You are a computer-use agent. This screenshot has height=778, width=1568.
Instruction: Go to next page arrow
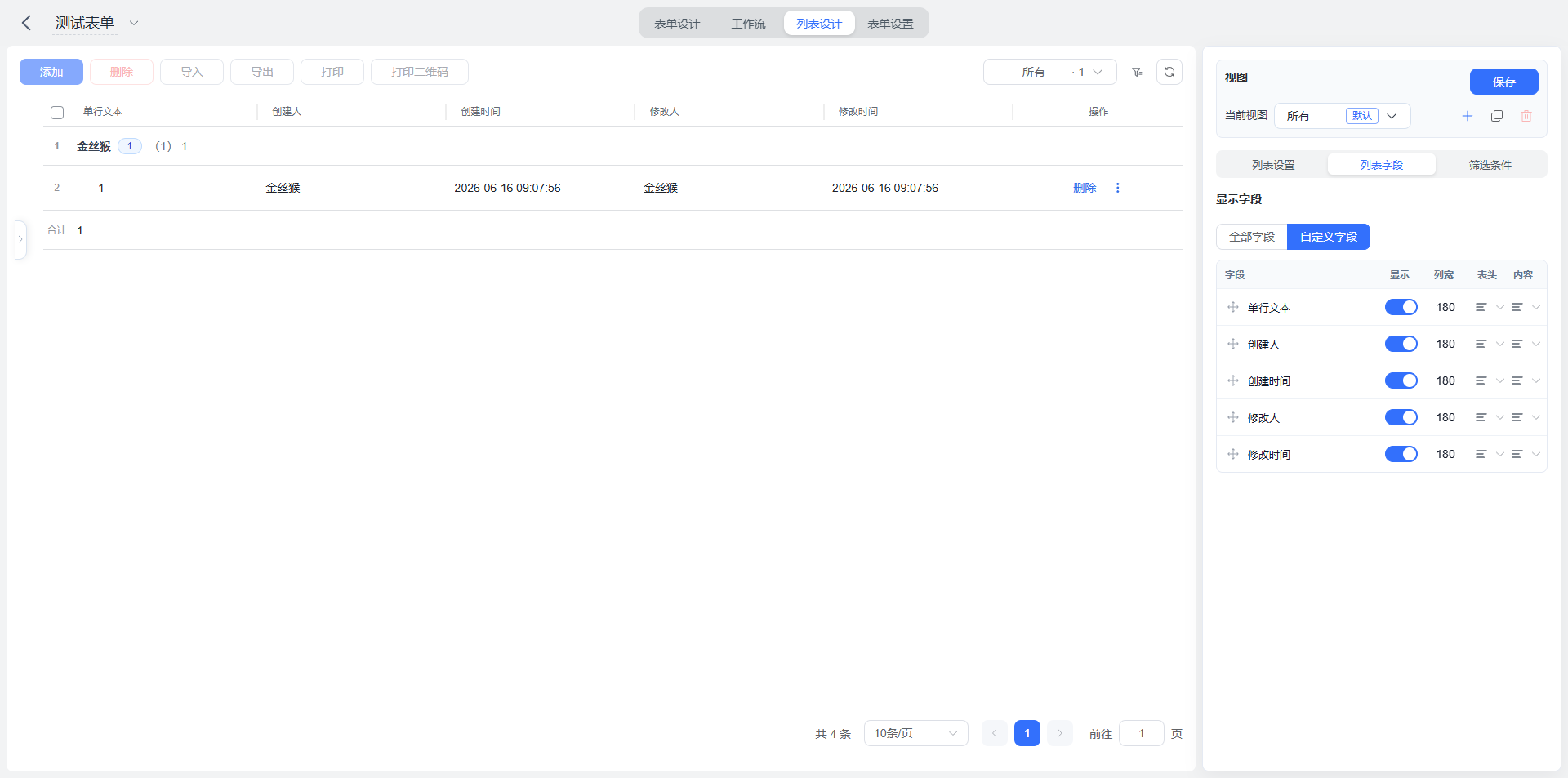coord(1060,733)
